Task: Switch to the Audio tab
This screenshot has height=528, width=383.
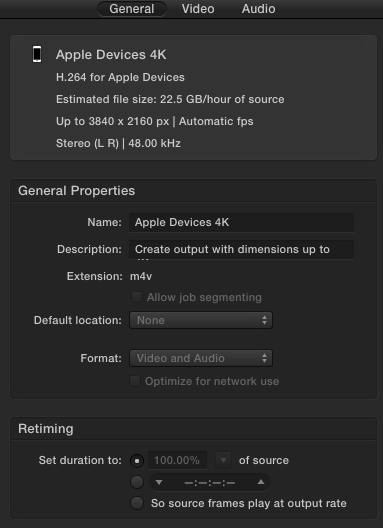Action: point(258,9)
